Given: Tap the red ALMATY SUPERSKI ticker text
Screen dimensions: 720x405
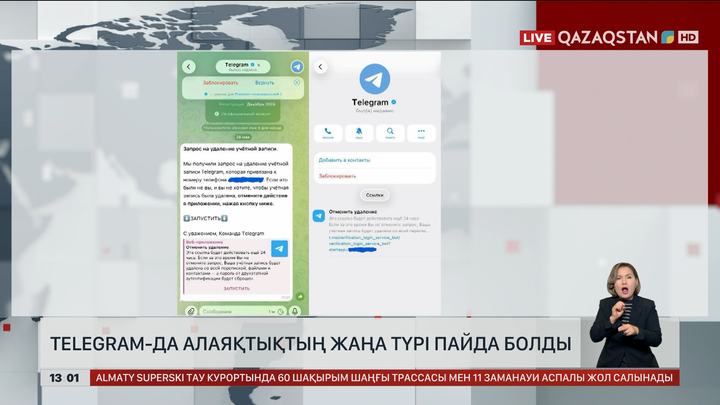Looking at the screenshot, I should 384,378.
